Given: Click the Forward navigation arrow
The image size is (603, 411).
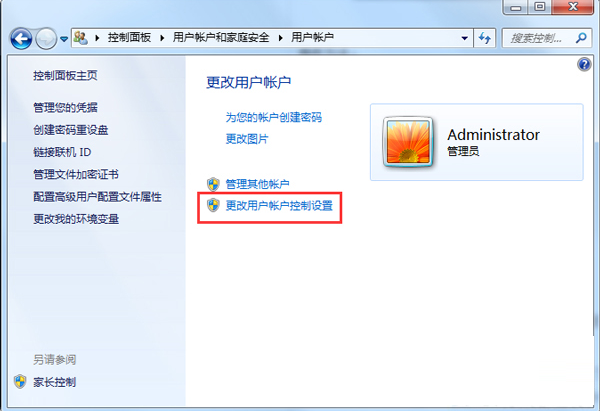Looking at the screenshot, I should click(x=46, y=38).
